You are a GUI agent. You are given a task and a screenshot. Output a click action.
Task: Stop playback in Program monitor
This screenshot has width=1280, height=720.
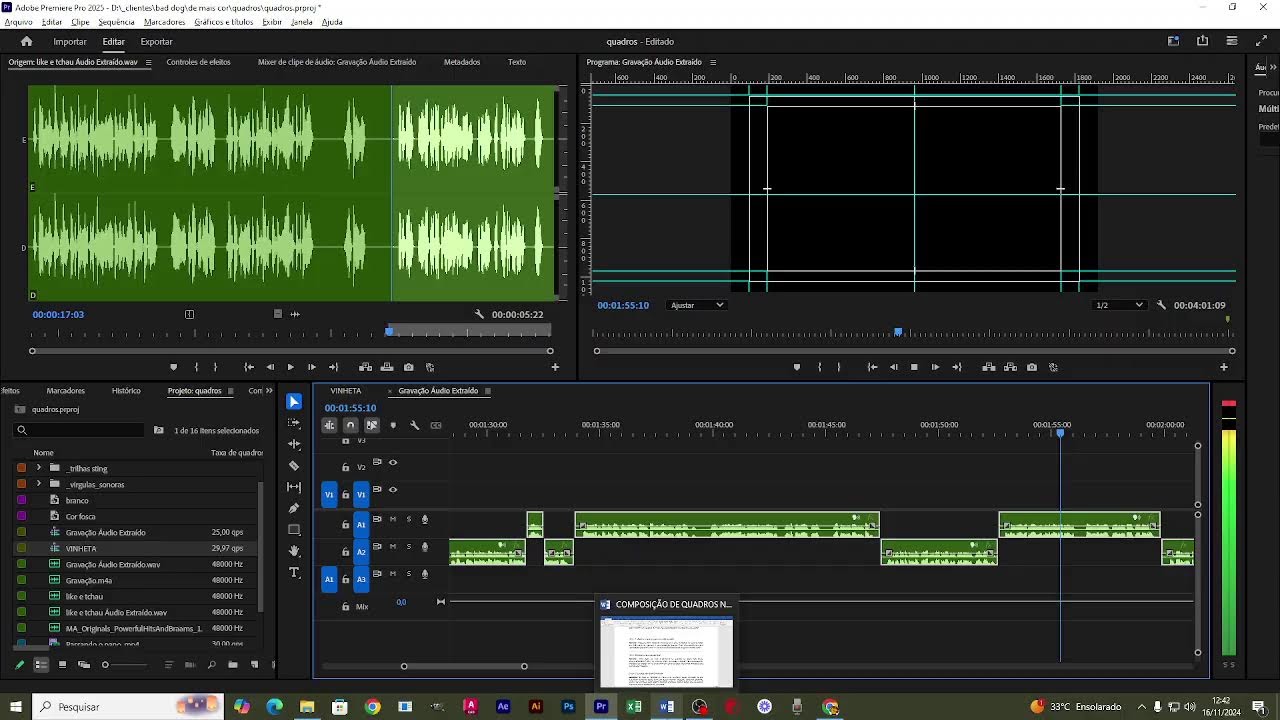point(914,367)
